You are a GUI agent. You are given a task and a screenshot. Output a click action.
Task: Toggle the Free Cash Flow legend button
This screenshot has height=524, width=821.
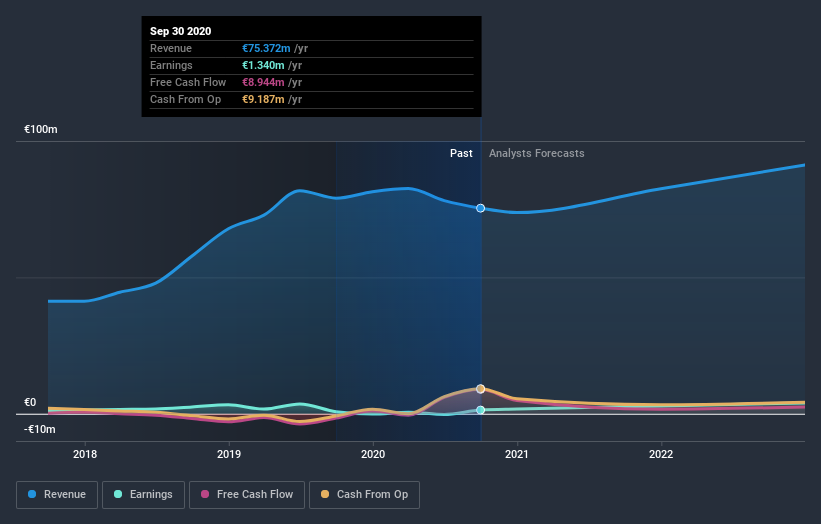pos(247,495)
